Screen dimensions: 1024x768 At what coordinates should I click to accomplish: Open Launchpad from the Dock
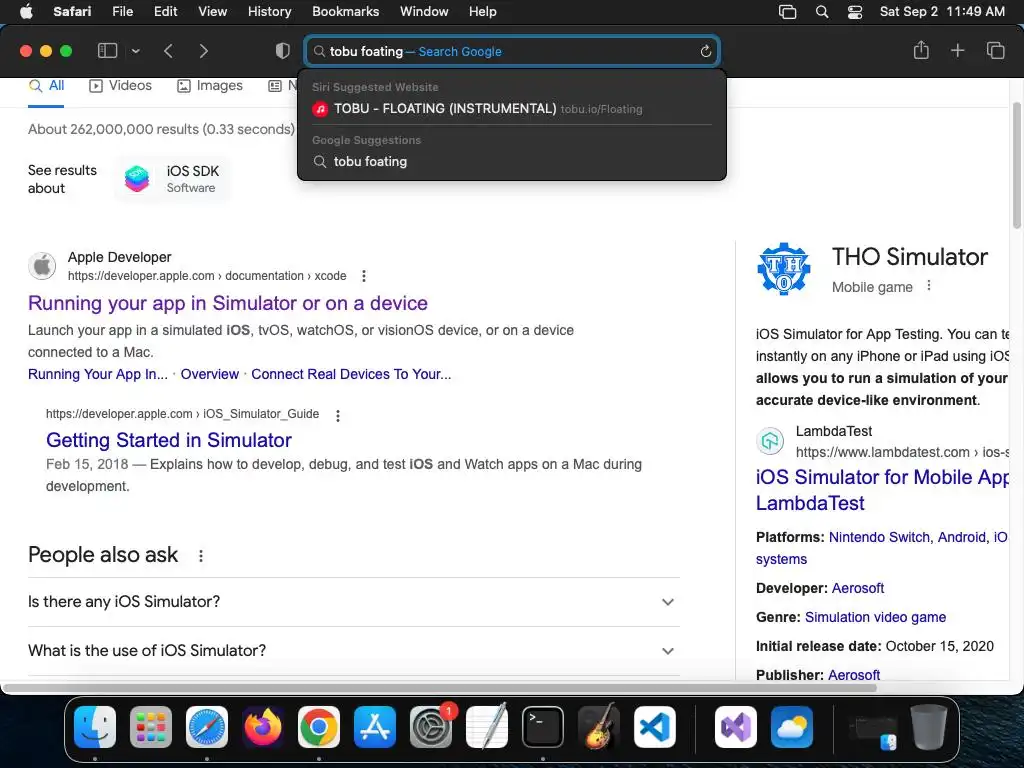[151, 727]
